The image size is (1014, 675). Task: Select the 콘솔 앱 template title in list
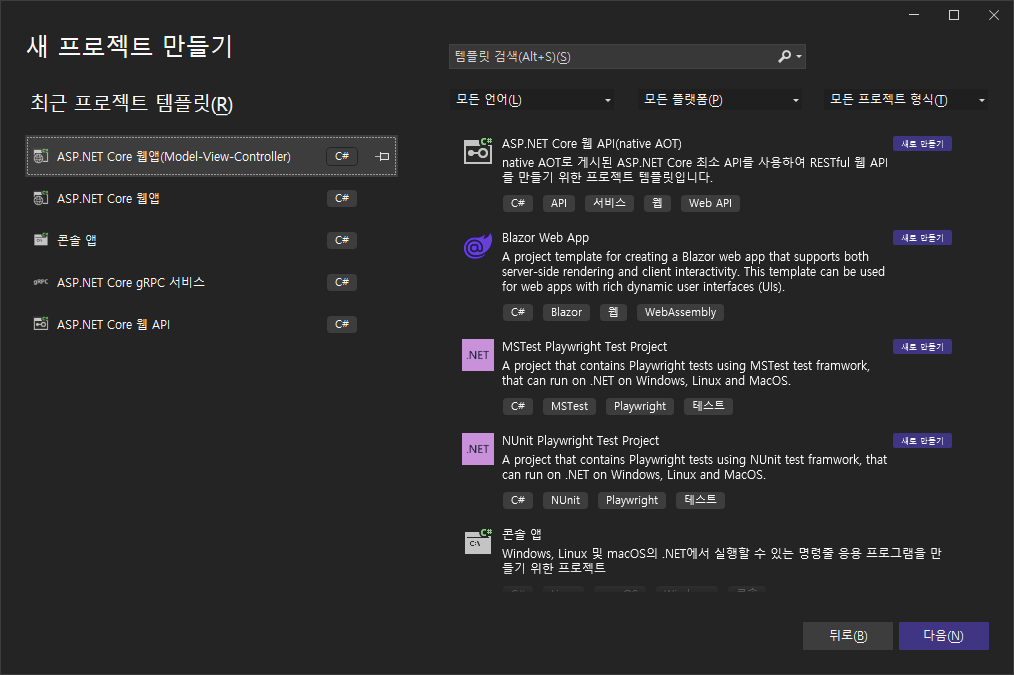click(x=522, y=534)
